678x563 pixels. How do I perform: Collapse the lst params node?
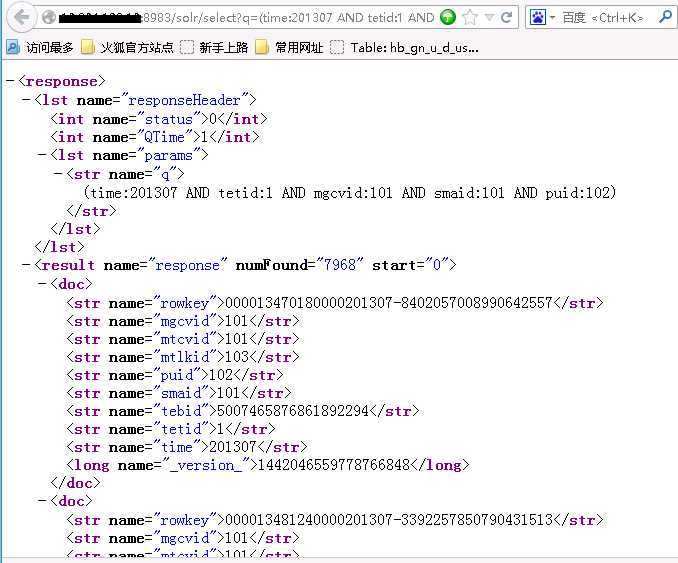(x=42, y=154)
